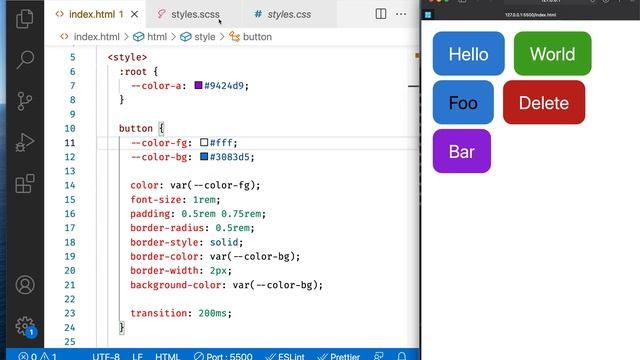Open the Manage gear settings icon

click(x=25, y=326)
